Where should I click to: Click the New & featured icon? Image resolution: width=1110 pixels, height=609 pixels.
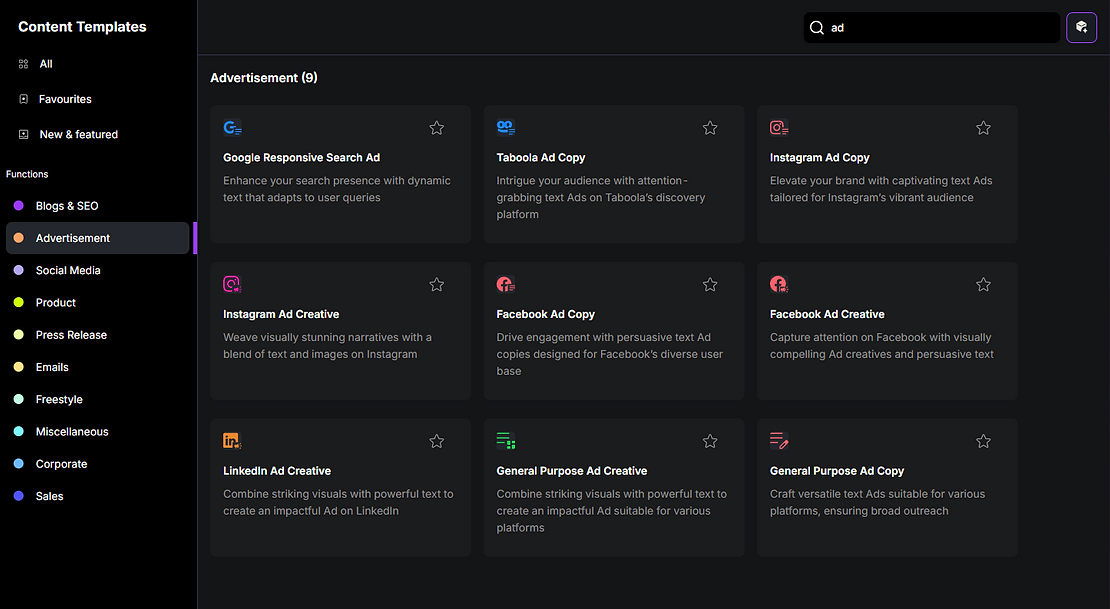pyautogui.click(x=23, y=135)
